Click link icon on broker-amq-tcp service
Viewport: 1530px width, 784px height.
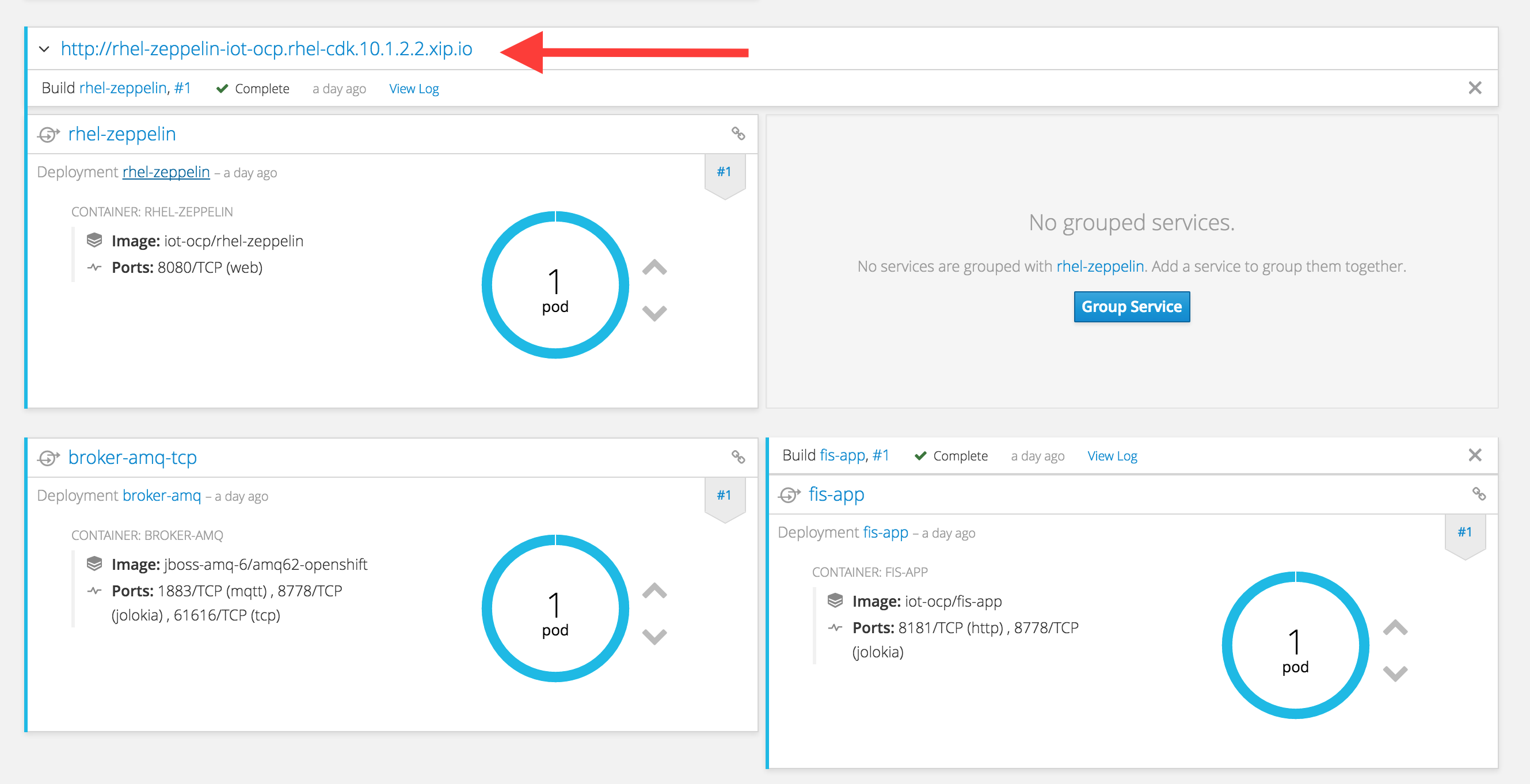tap(738, 456)
